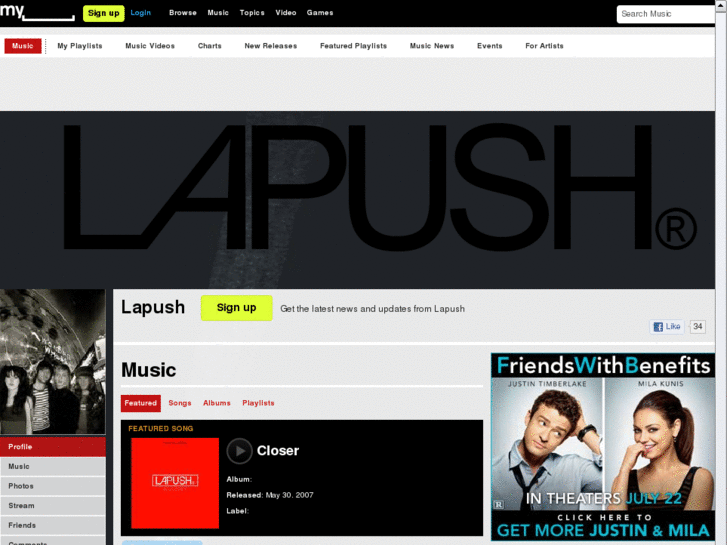The width and height of the screenshot is (727, 545).
Task: Open the Browse menu in top bar
Action: 183,13
